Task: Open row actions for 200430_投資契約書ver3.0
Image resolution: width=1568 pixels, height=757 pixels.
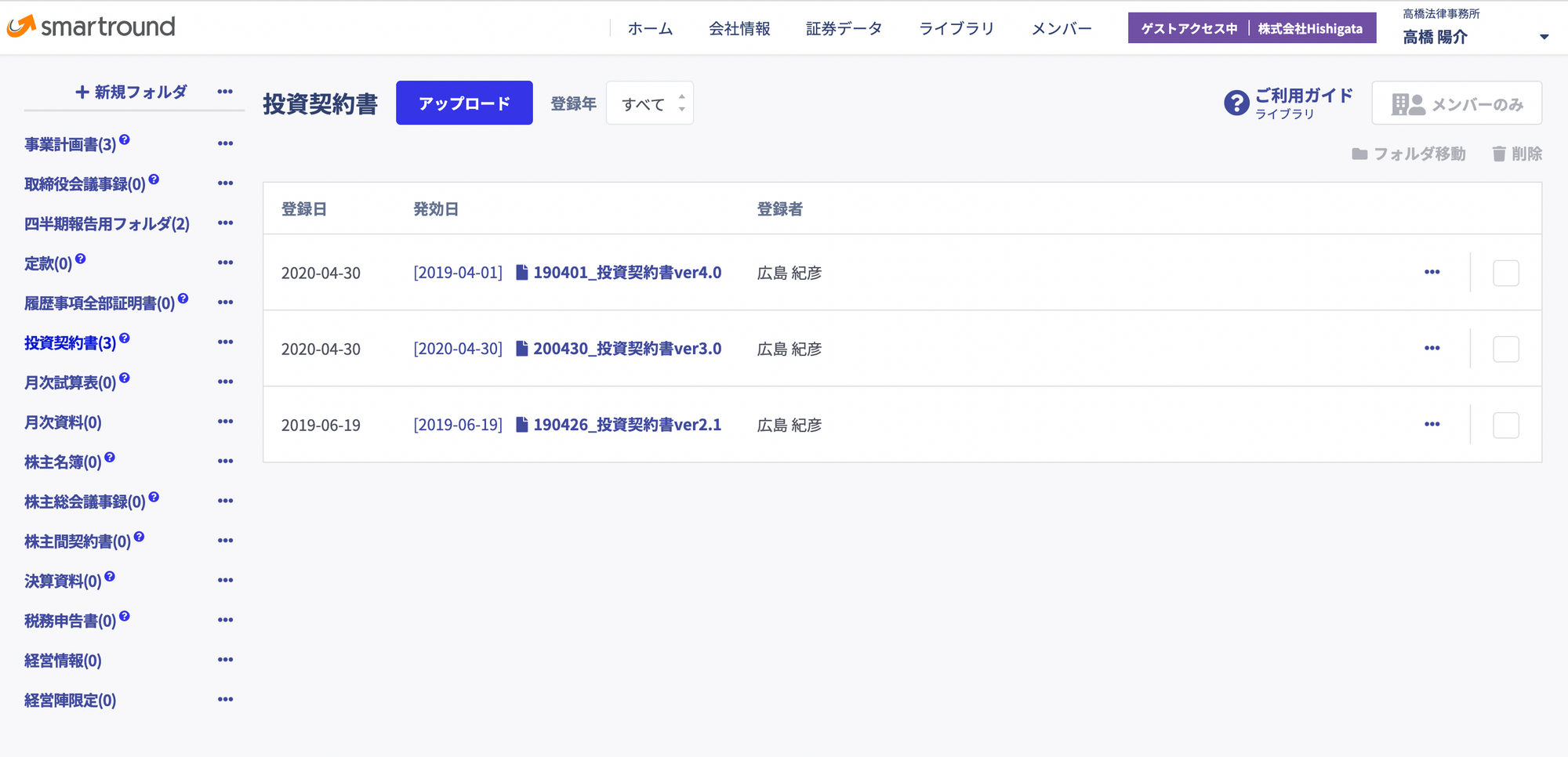Action: click(x=1432, y=348)
